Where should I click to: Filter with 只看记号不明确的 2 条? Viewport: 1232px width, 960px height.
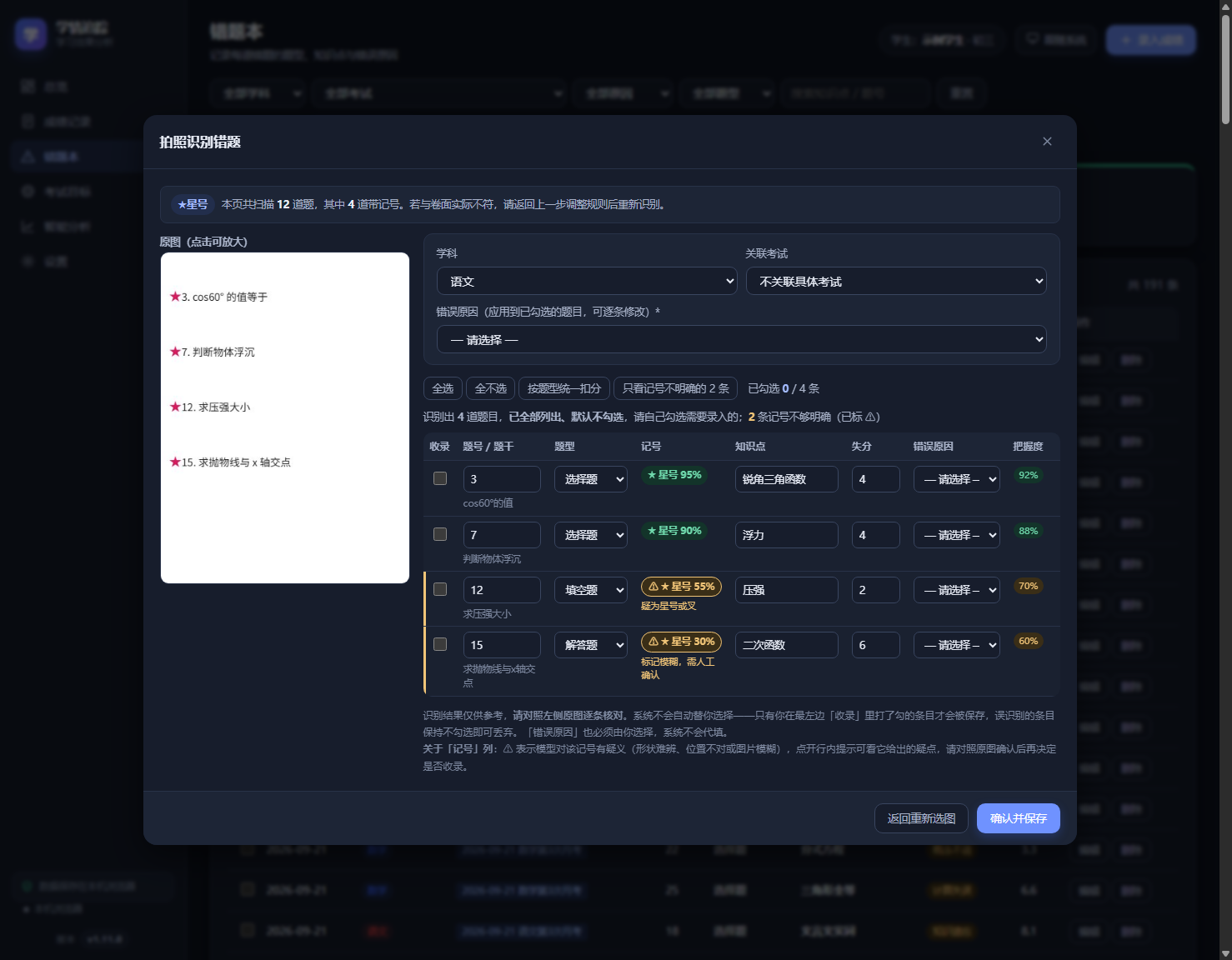coord(676,388)
